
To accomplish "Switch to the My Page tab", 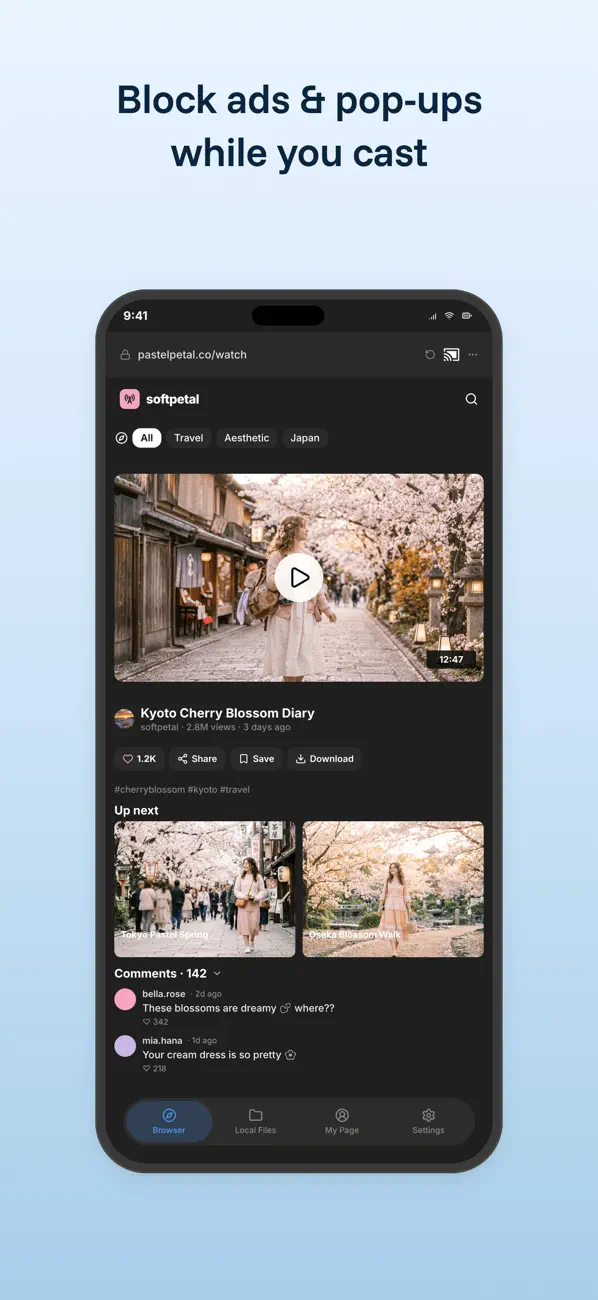I will pyautogui.click(x=342, y=1122).
